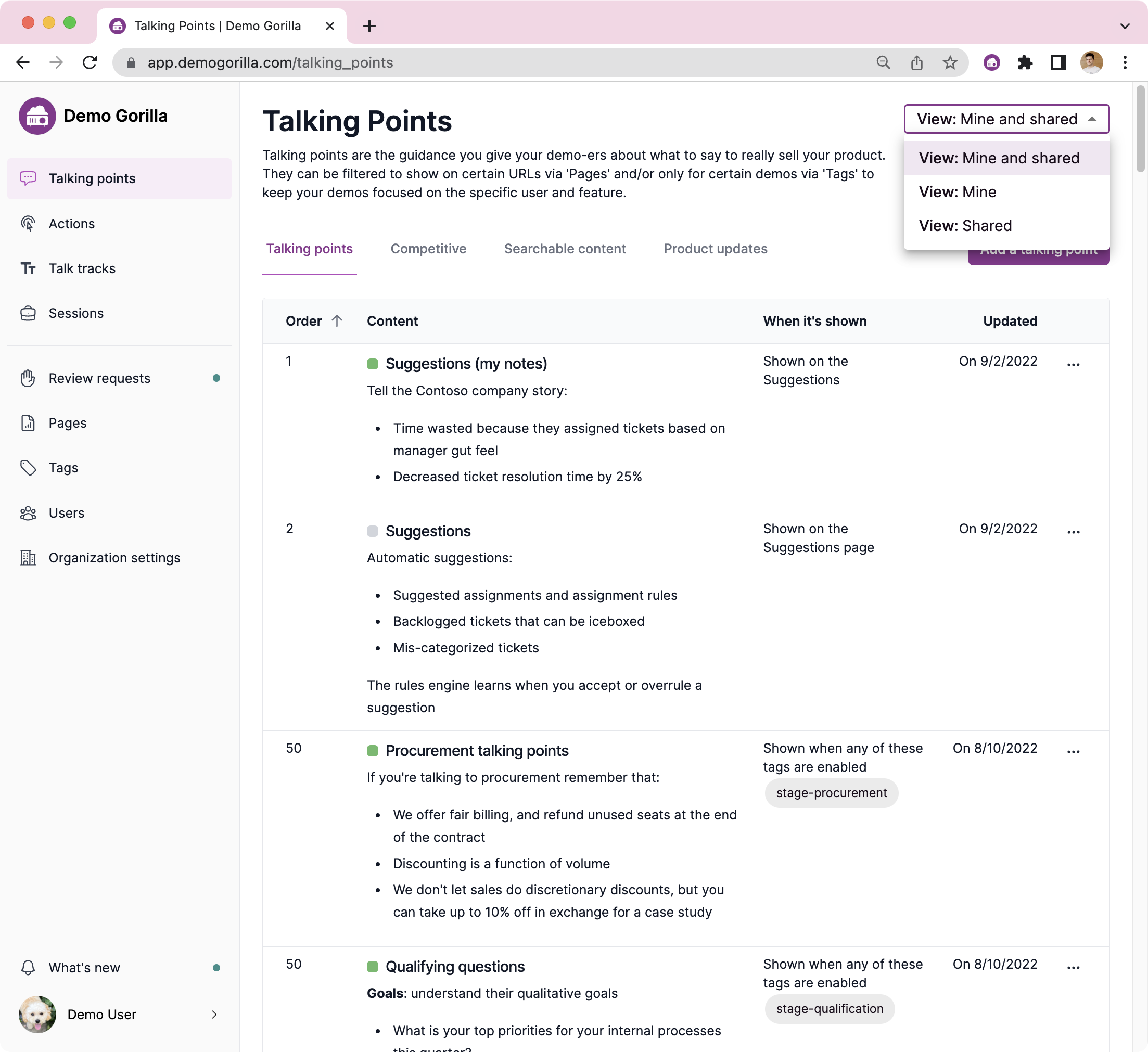Open the Pages section icon
This screenshot has width=1148, height=1052.
click(29, 423)
